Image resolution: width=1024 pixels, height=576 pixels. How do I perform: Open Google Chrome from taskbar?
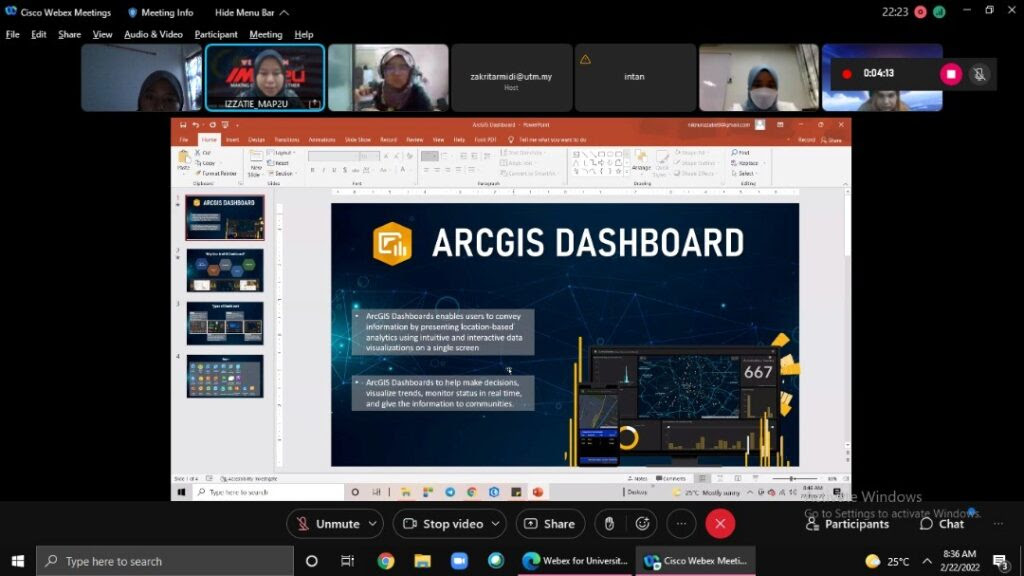[x=385, y=561]
